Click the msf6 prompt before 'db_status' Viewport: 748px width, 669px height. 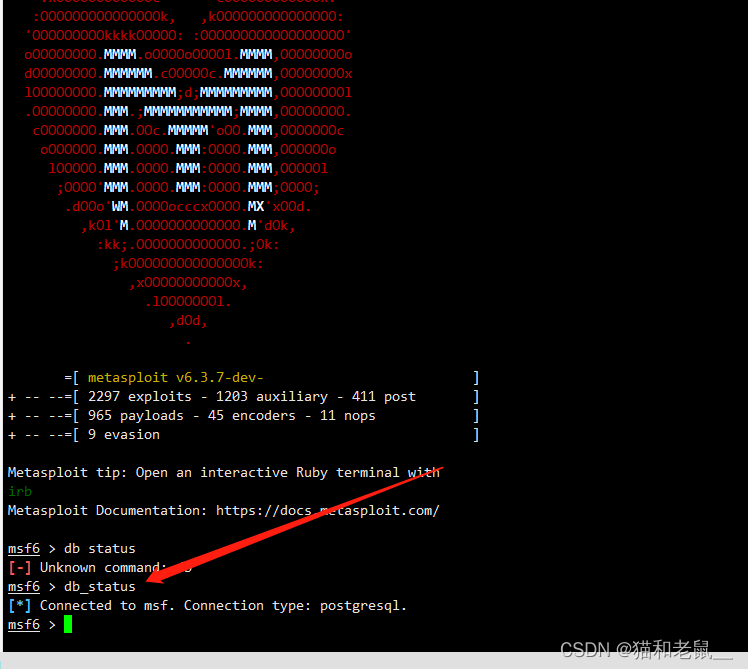point(24,586)
